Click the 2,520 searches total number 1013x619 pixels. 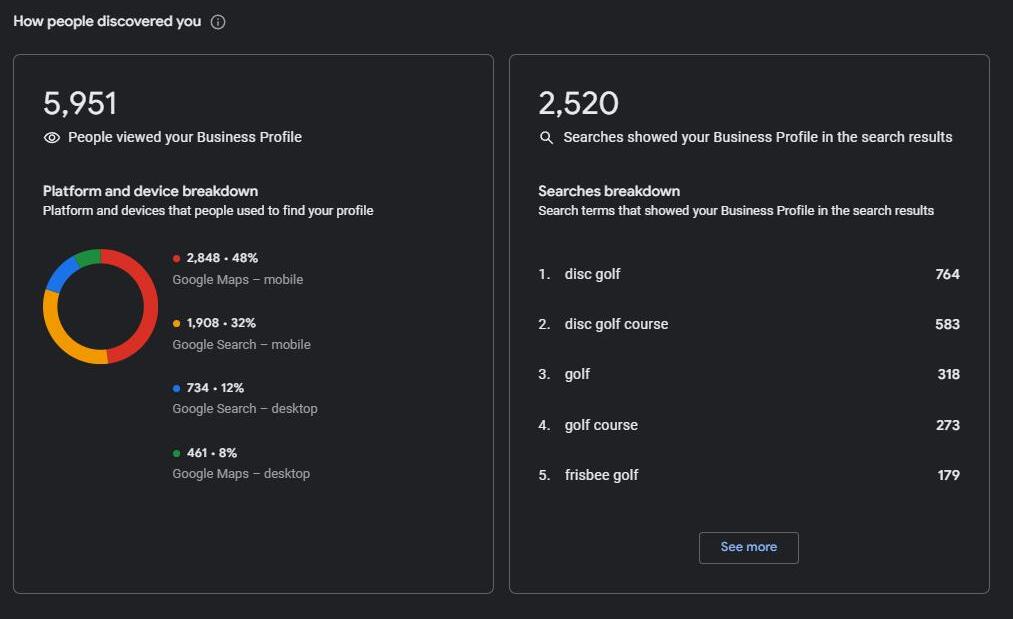[x=578, y=104]
